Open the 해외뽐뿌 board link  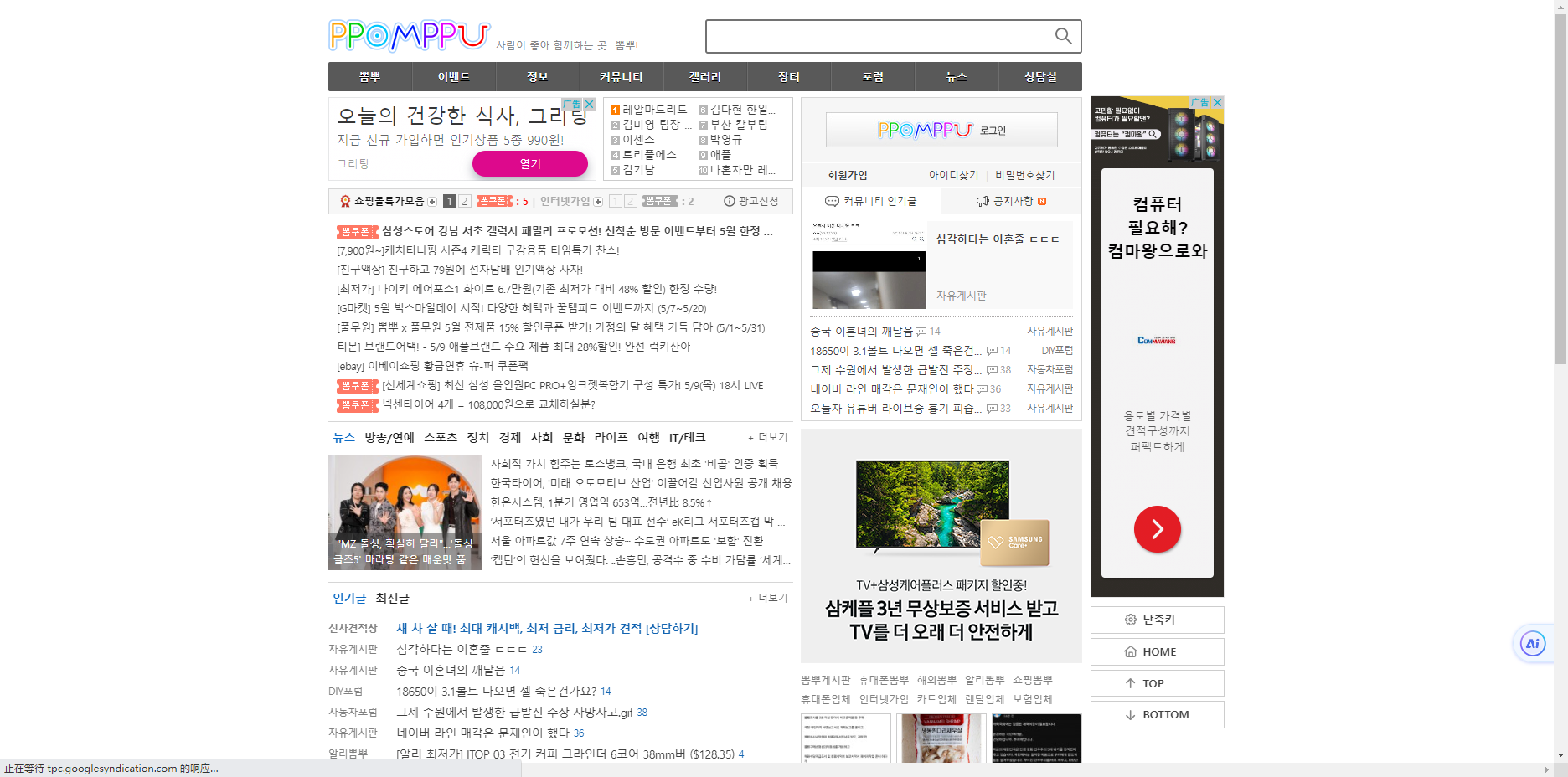pos(936,680)
